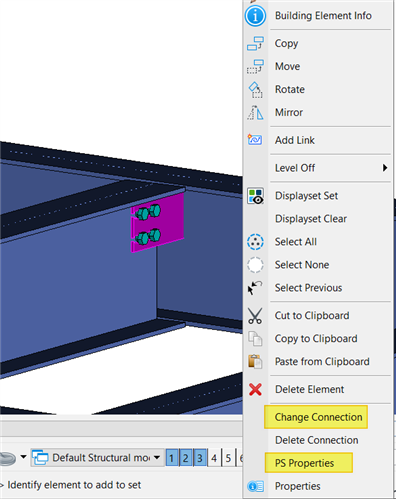The image size is (396, 499).
Task: Open PS Properties from context menu
Action: pyautogui.click(x=304, y=463)
